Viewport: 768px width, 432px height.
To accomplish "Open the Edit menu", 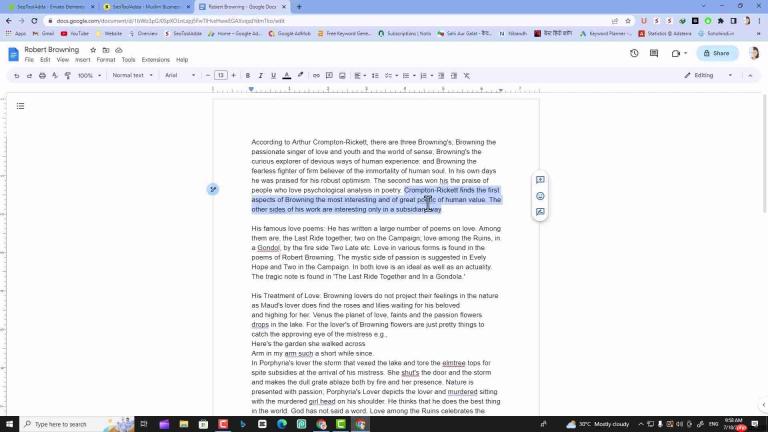I will point(45,60).
